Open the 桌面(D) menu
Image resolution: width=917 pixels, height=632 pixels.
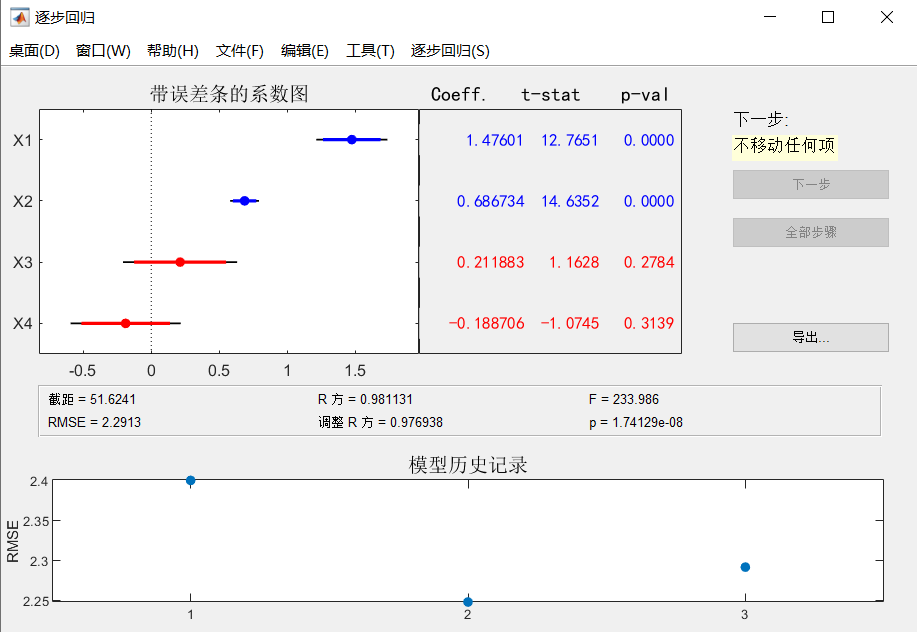35,51
